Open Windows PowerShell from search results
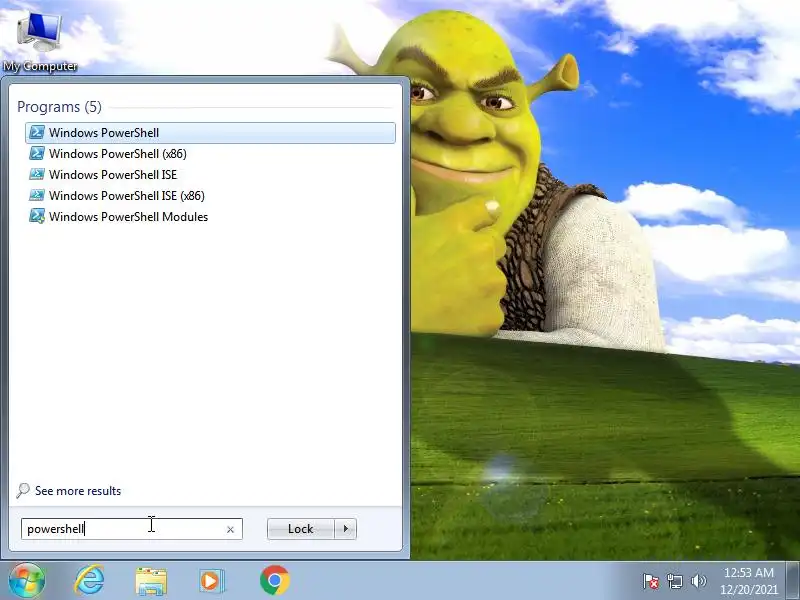800x600 pixels. tap(210, 133)
